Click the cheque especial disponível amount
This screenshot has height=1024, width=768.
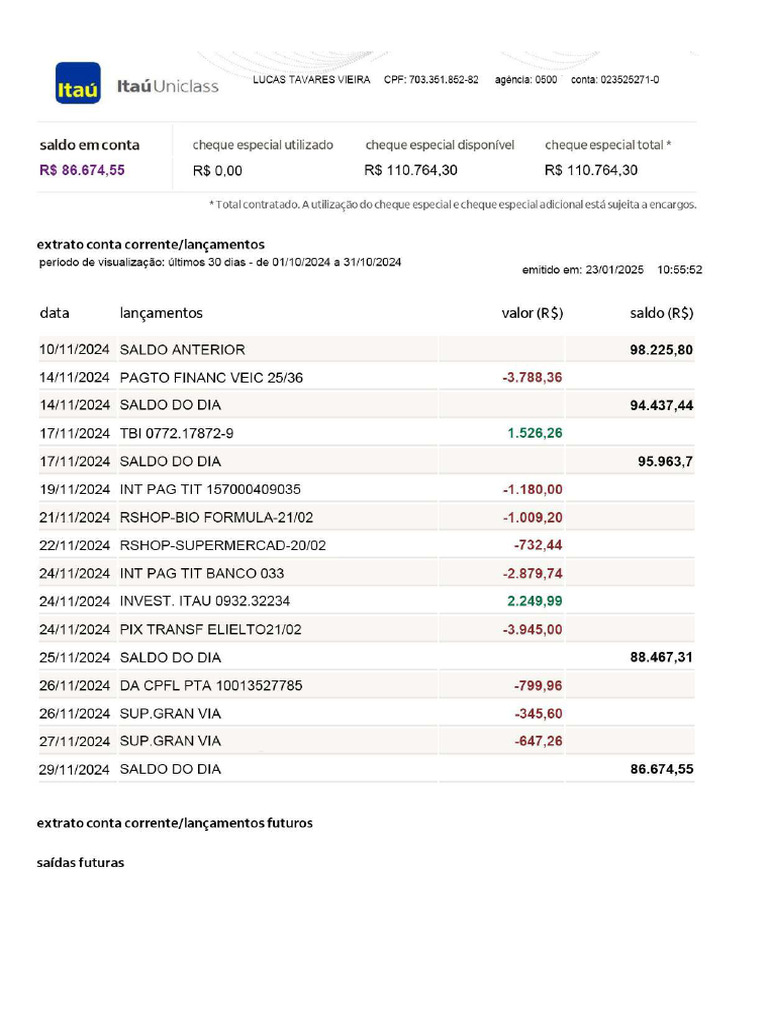411,170
